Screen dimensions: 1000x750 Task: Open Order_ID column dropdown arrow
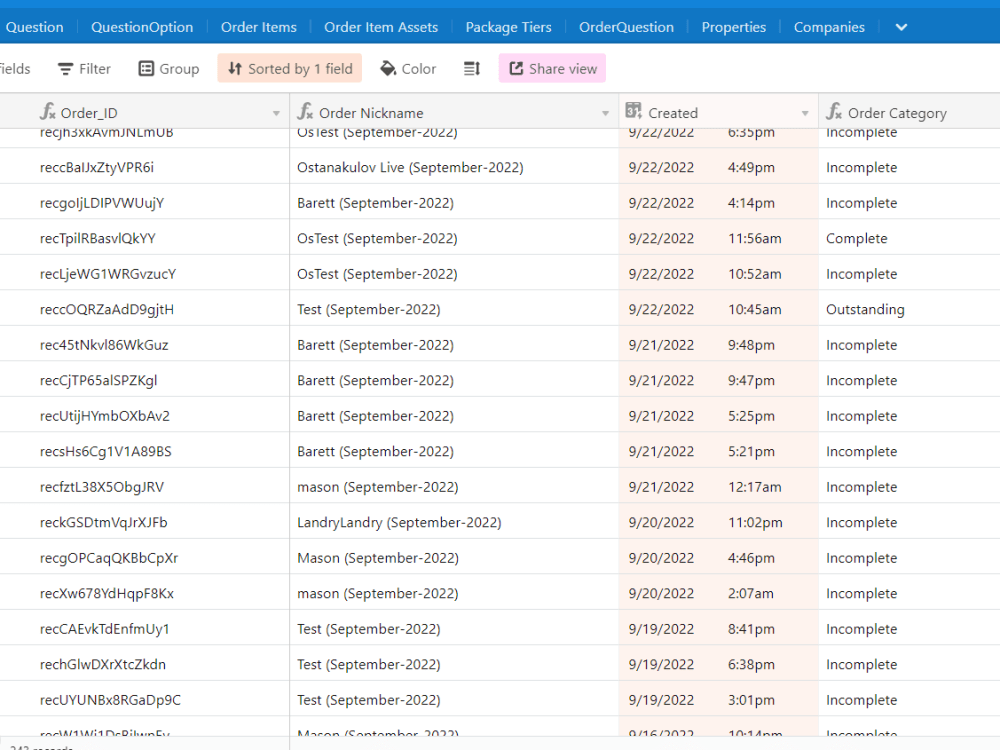[276, 114]
